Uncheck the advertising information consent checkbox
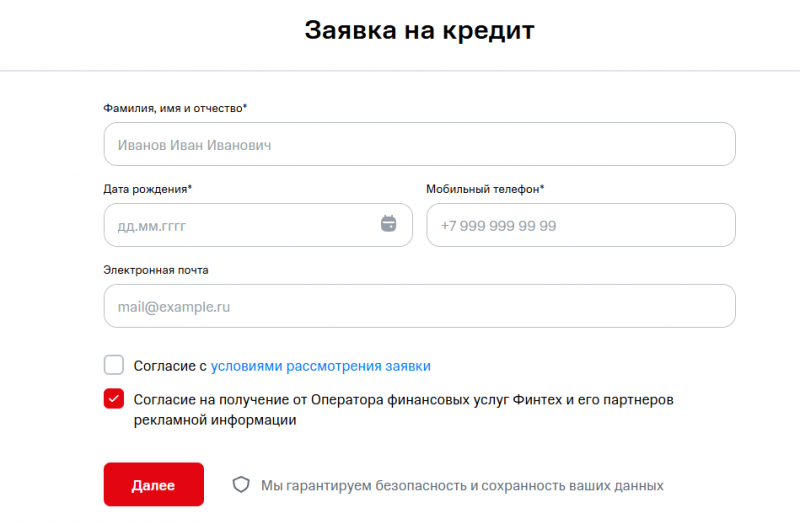This screenshot has width=800, height=524. point(114,399)
